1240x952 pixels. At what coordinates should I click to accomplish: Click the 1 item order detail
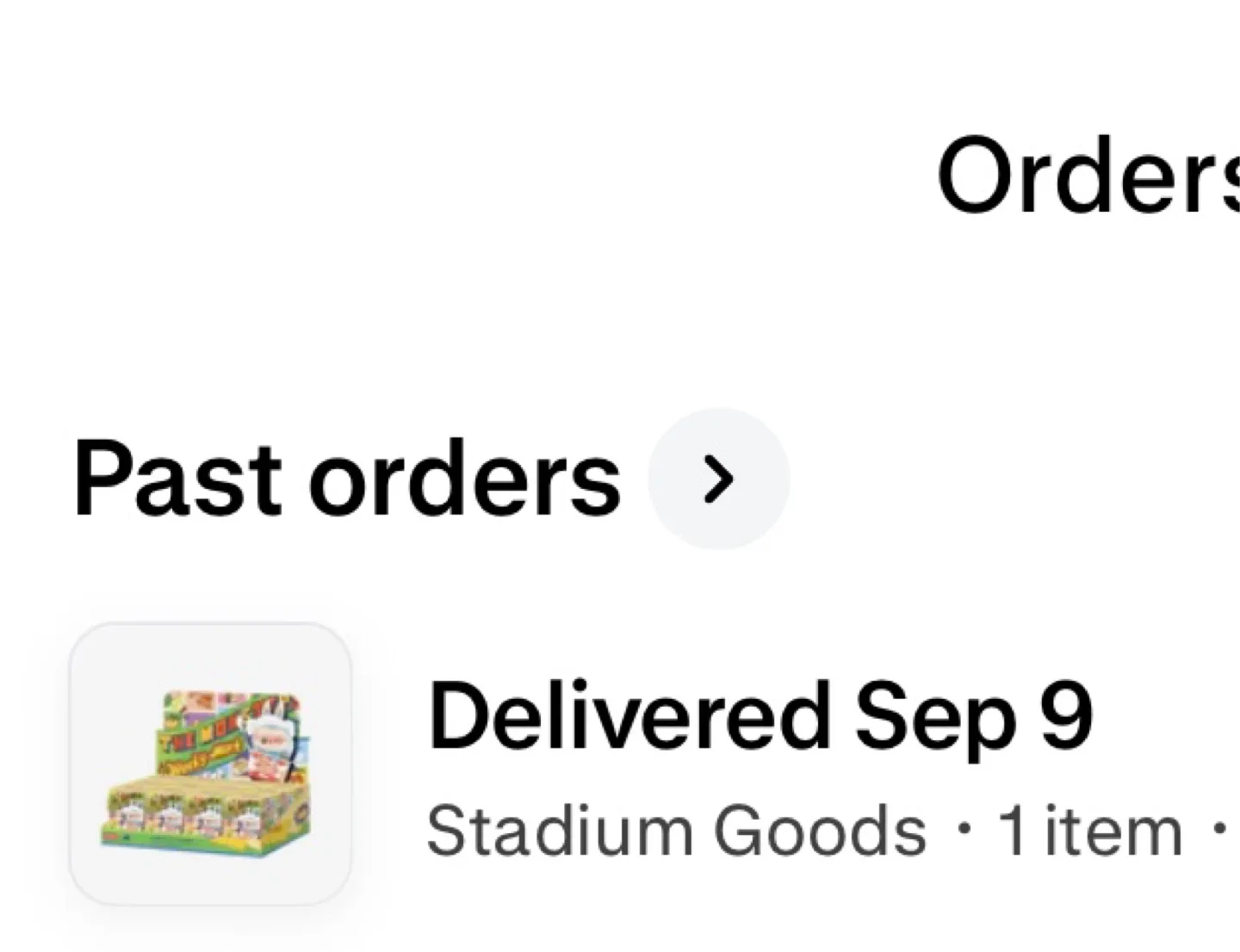point(1090,831)
